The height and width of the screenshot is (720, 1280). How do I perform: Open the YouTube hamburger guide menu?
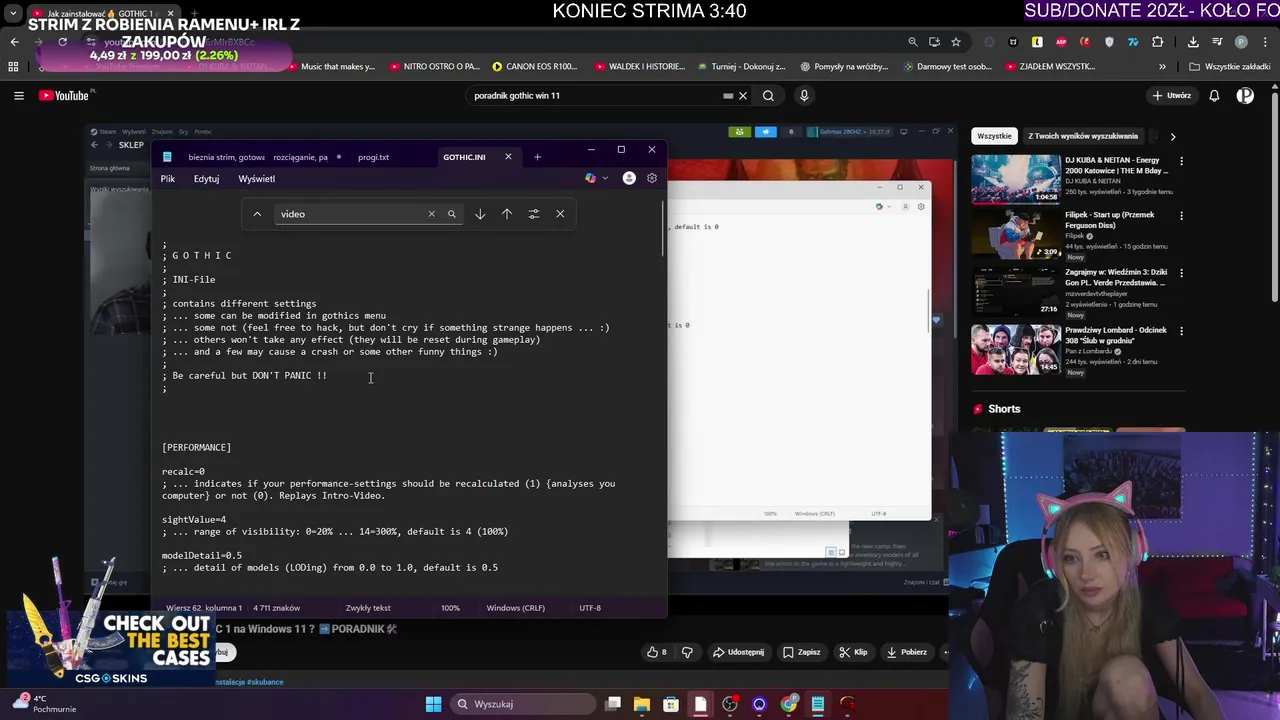[18, 96]
